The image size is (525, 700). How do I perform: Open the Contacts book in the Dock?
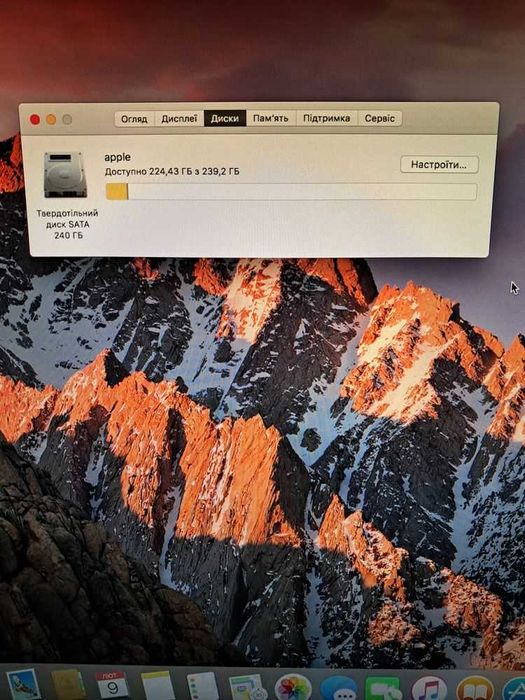click(x=68, y=686)
